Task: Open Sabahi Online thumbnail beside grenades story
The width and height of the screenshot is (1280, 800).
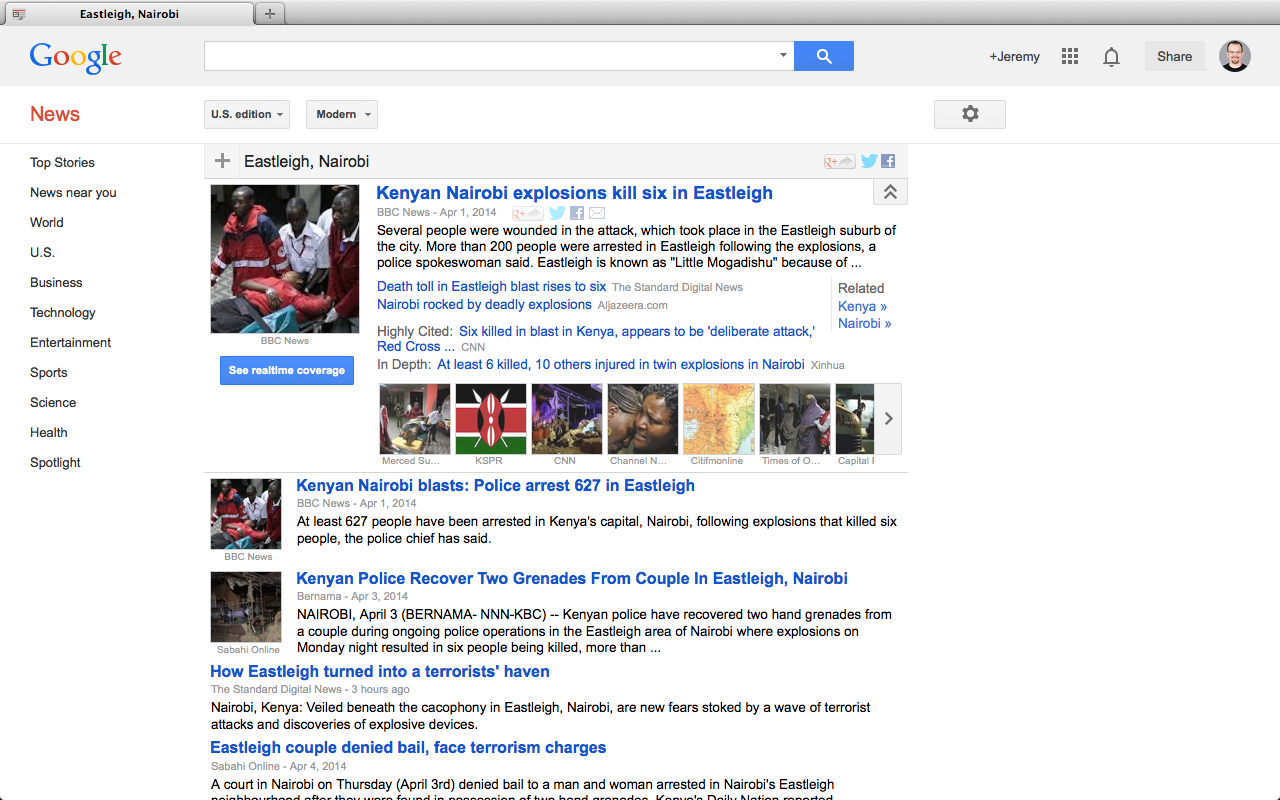Action: tap(246, 607)
